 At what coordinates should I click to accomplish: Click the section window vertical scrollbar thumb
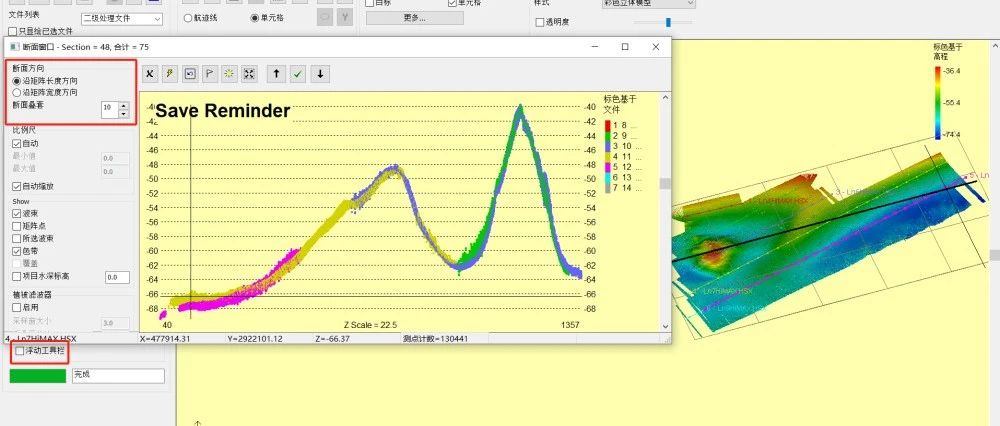click(x=665, y=184)
